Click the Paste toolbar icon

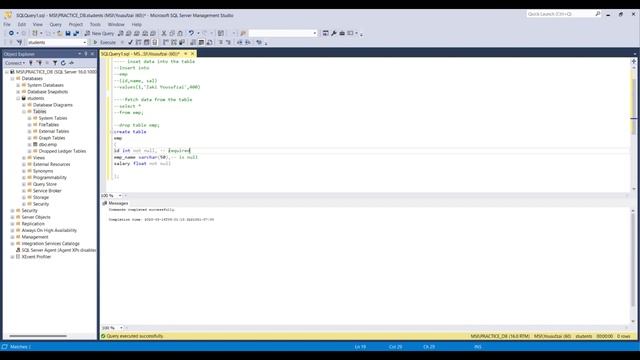[x=180, y=33]
